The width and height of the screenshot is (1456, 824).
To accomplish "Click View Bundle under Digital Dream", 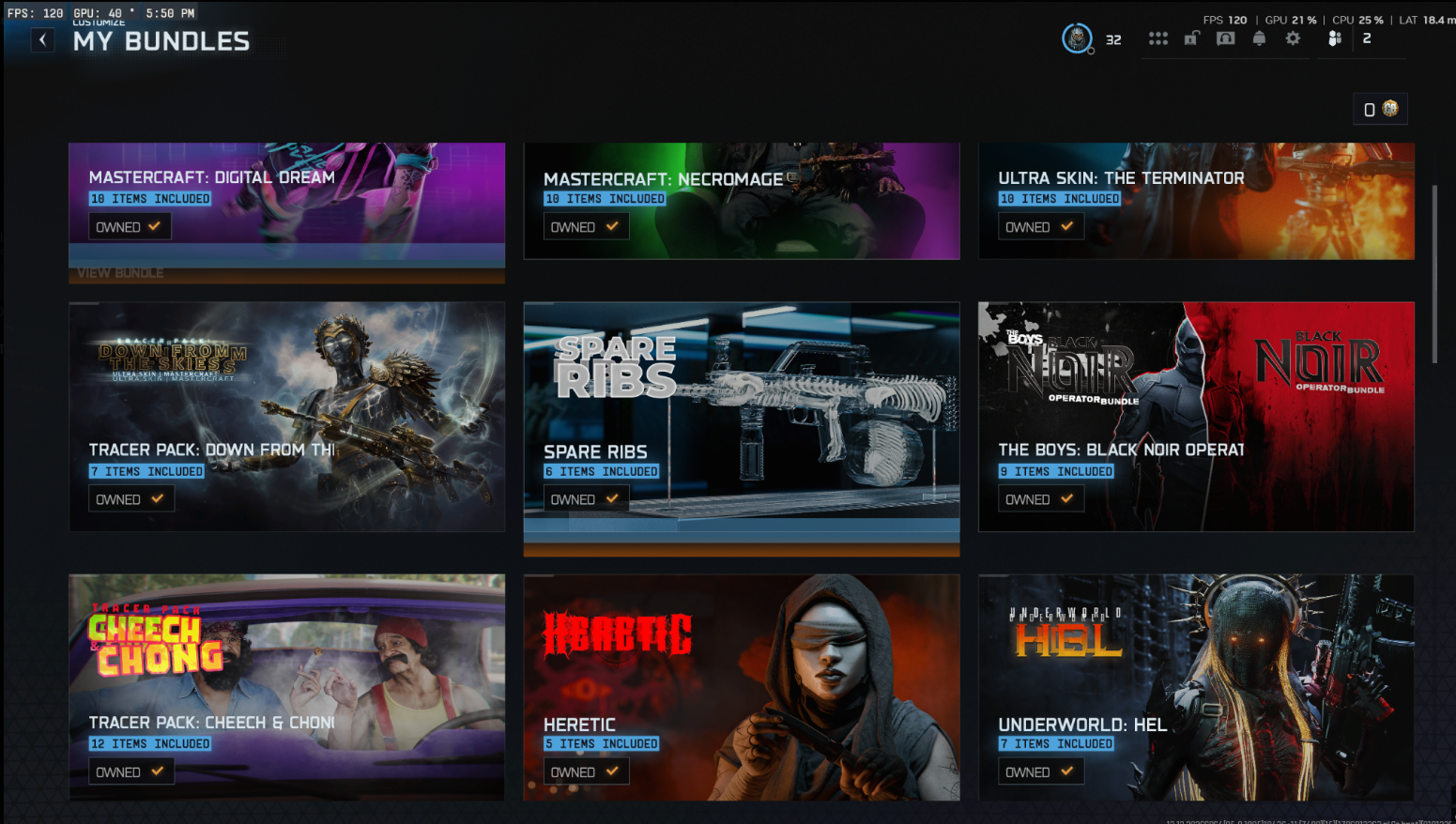I will point(120,273).
